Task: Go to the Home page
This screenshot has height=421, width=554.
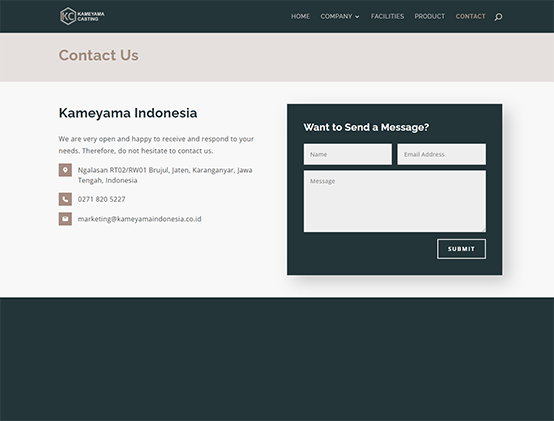Action: (300, 16)
